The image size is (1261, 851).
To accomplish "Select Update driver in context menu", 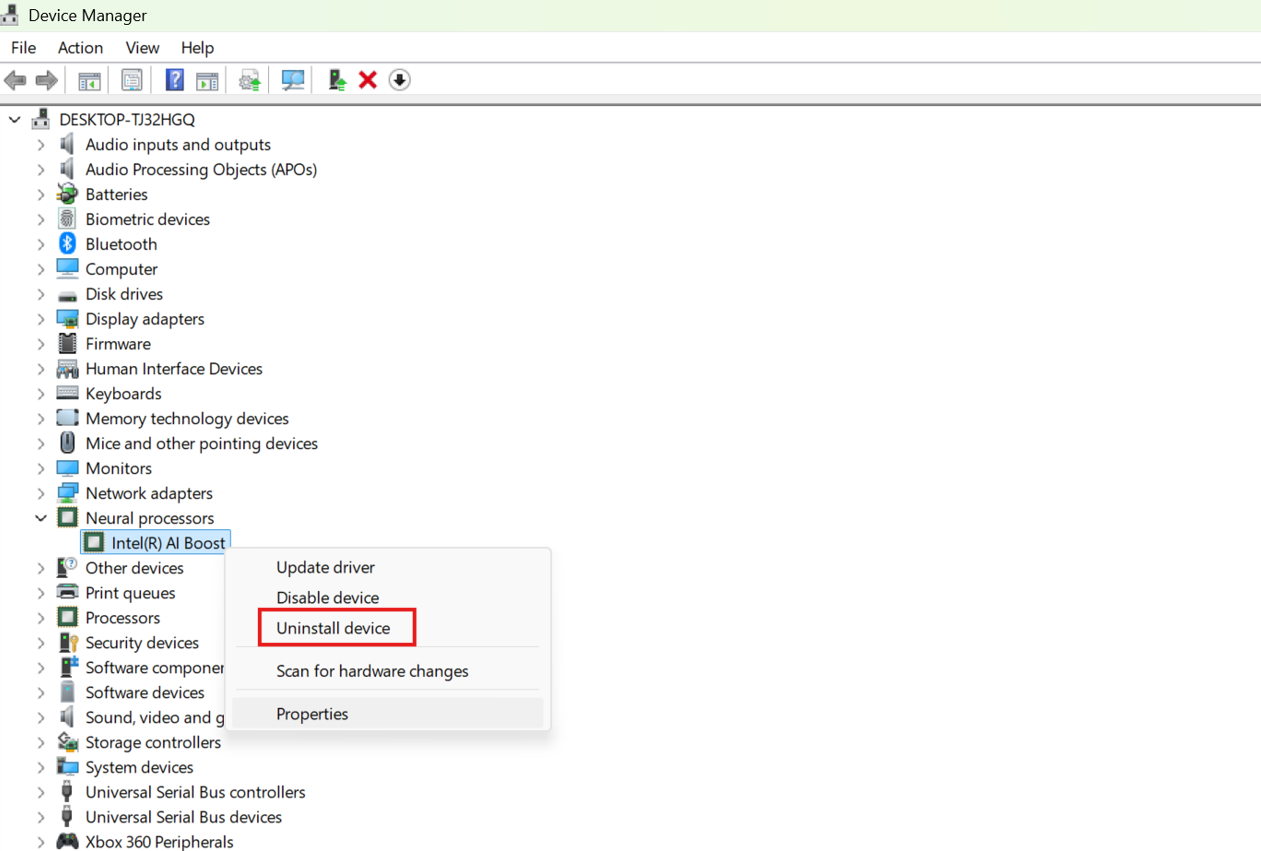I will pos(325,567).
